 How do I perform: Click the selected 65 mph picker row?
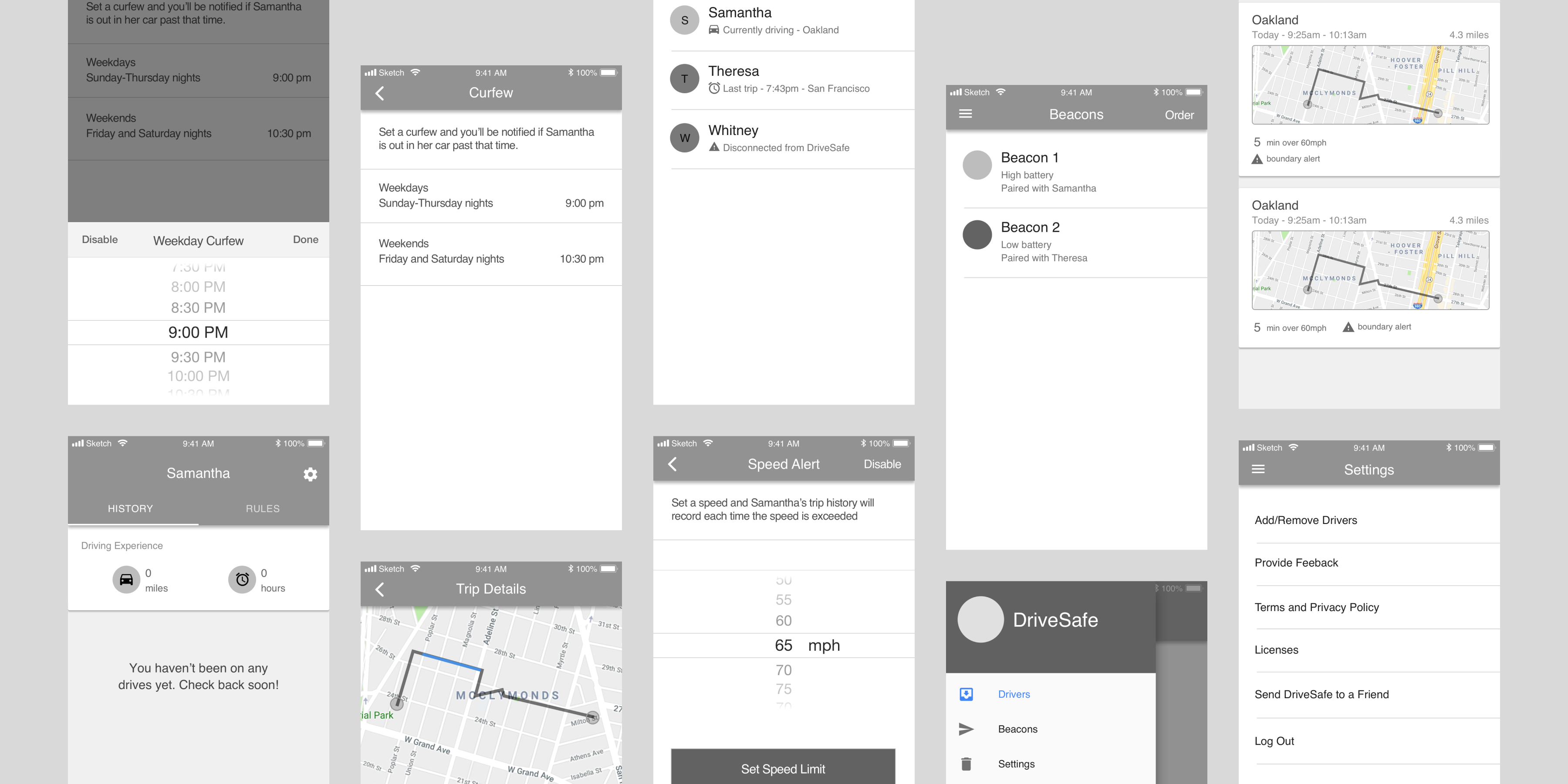coord(784,645)
